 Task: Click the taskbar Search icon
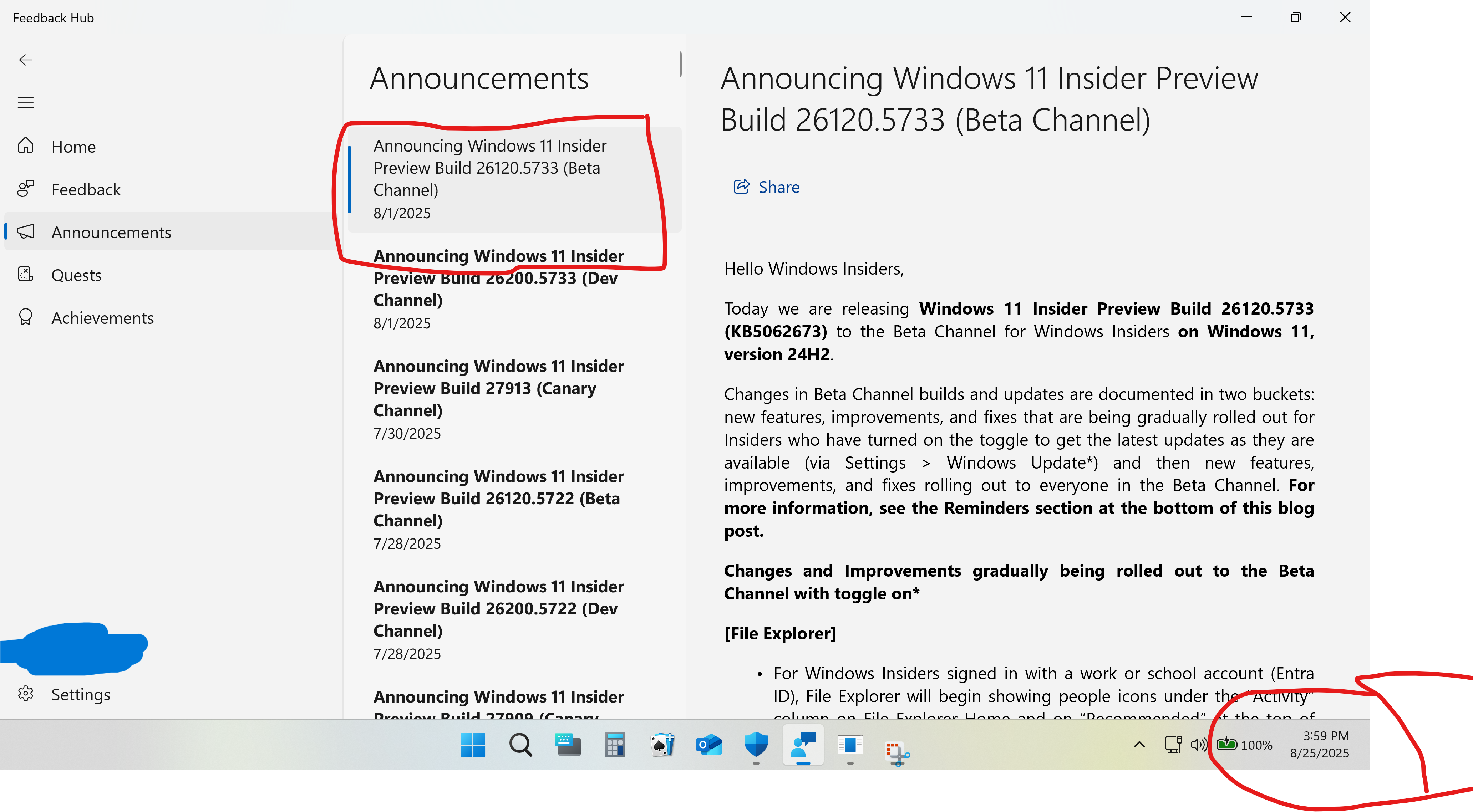pos(520,745)
